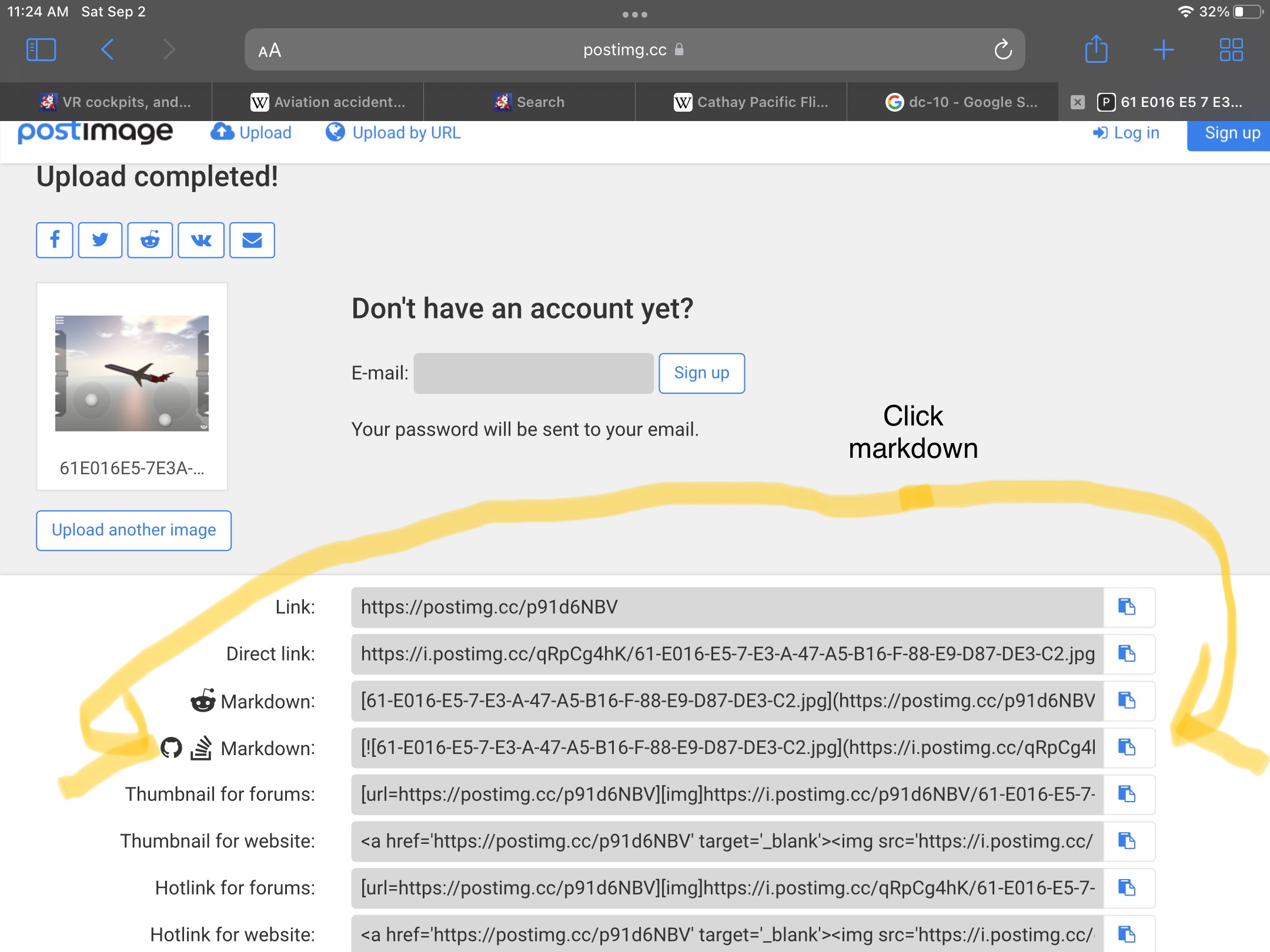The height and width of the screenshot is (952, 1270).
Task: Share image through VK icon
Action: [201, 240]
